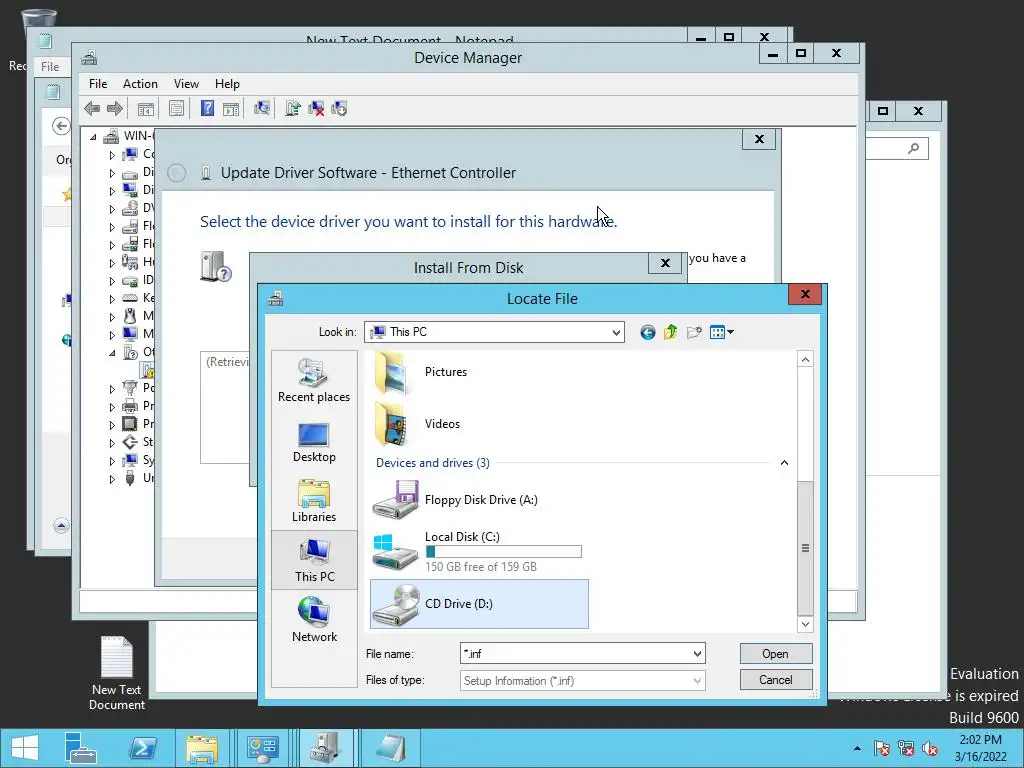Screen dimensions: 1024x768
Task: Open the Notepad File menu
Action: (x=50, y=67)
